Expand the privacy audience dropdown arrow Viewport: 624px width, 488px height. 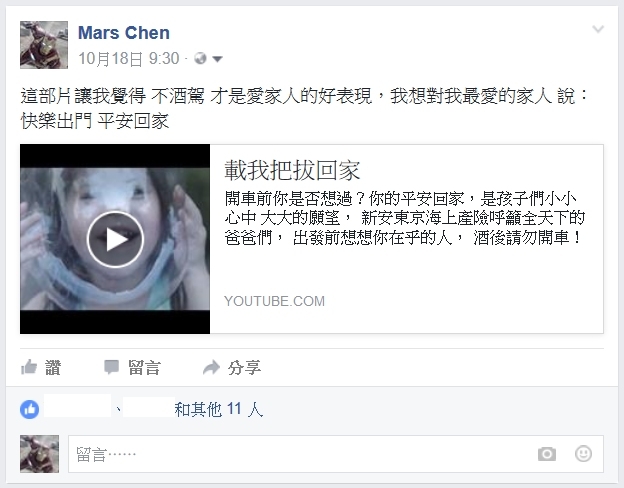pos(217,59)
